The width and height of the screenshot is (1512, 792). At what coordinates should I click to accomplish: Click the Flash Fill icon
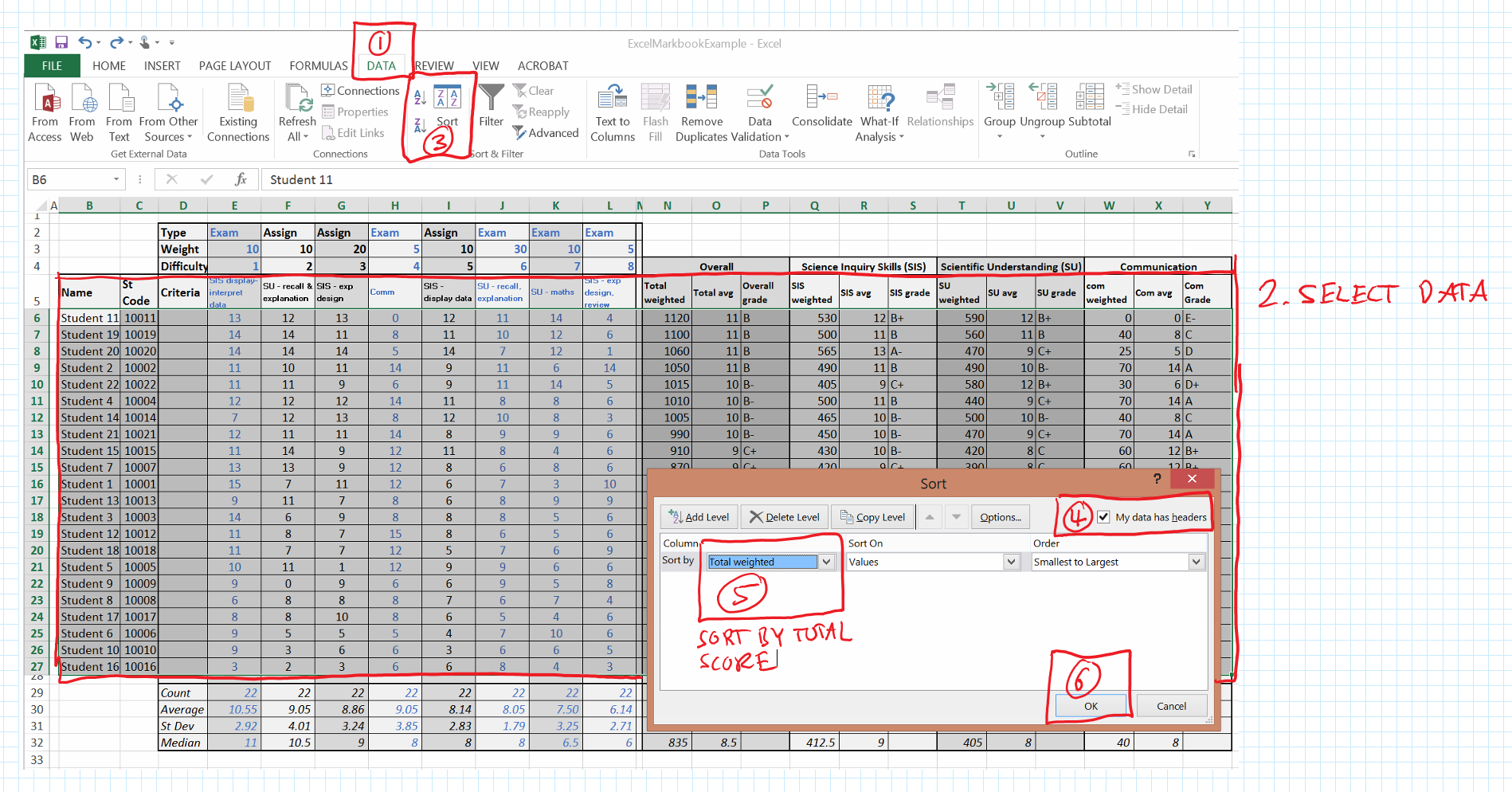coord(655,99)
